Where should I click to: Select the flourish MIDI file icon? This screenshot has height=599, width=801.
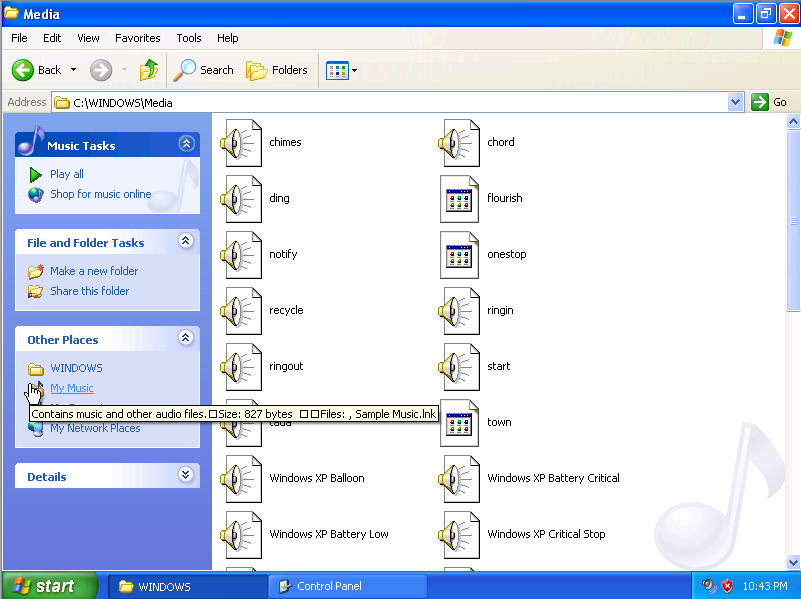pos(459,199)
